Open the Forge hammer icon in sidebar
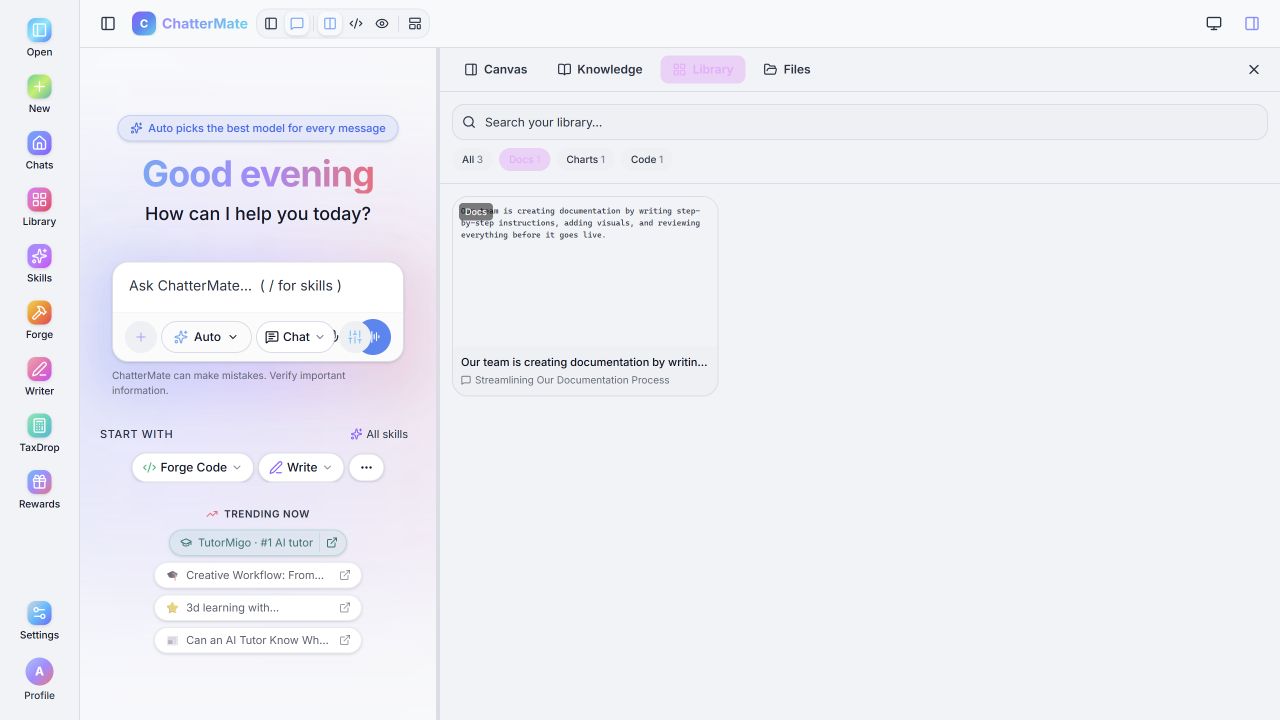The image size is (1280, 720). (x=39, y=313)
